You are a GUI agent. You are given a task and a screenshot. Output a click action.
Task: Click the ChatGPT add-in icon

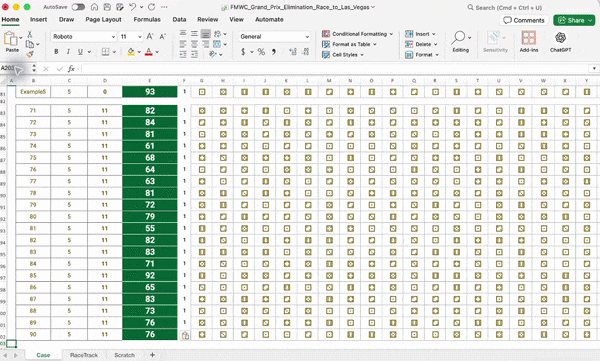coord(561,41)
